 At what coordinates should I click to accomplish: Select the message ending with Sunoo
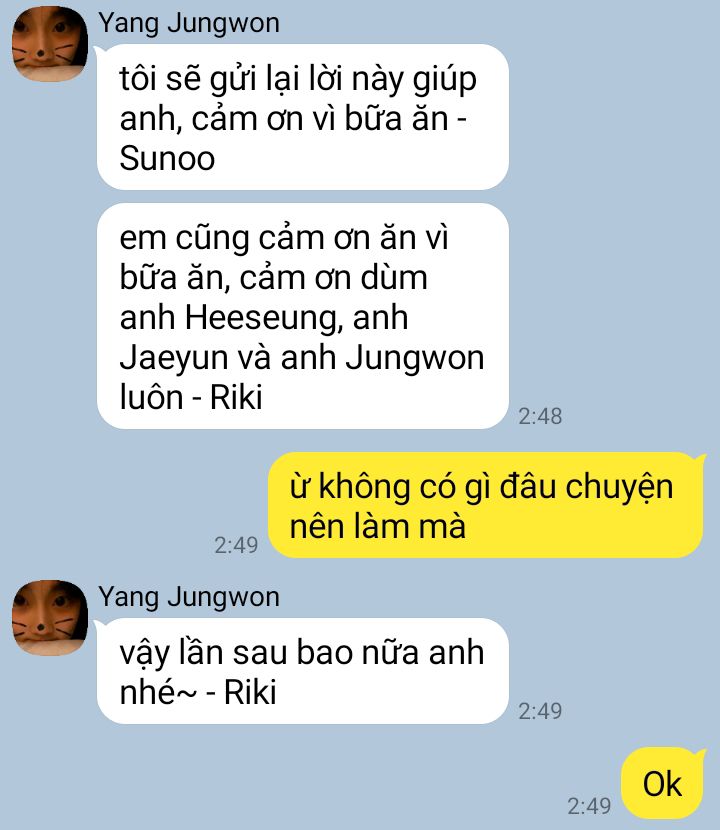[303, 118]
